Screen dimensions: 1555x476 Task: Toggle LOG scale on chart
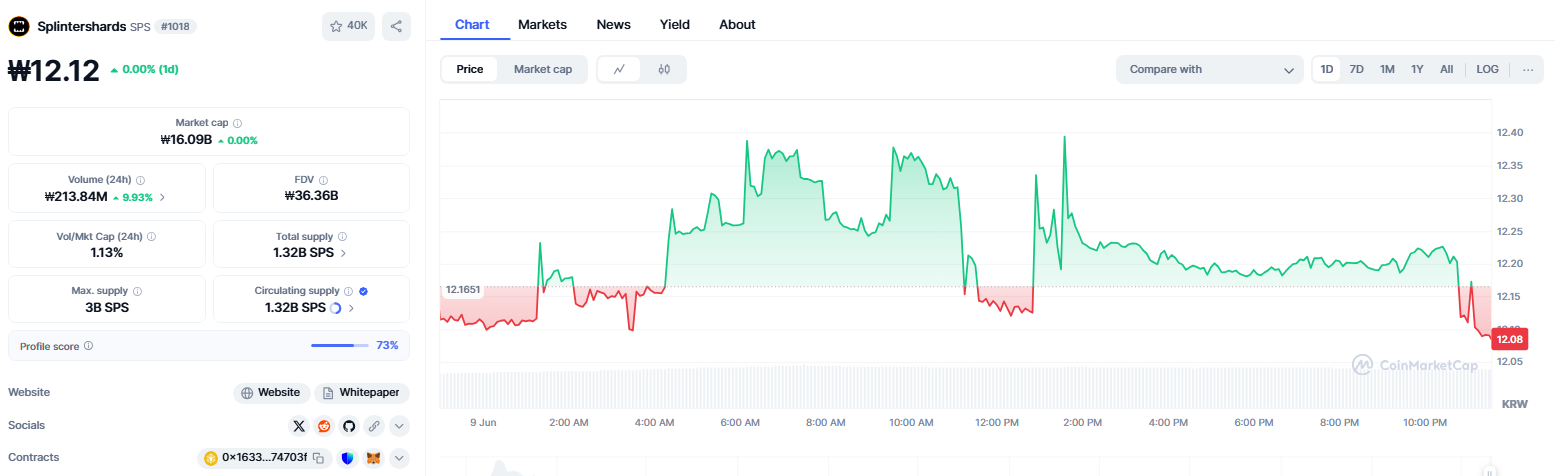point(1488,70)
